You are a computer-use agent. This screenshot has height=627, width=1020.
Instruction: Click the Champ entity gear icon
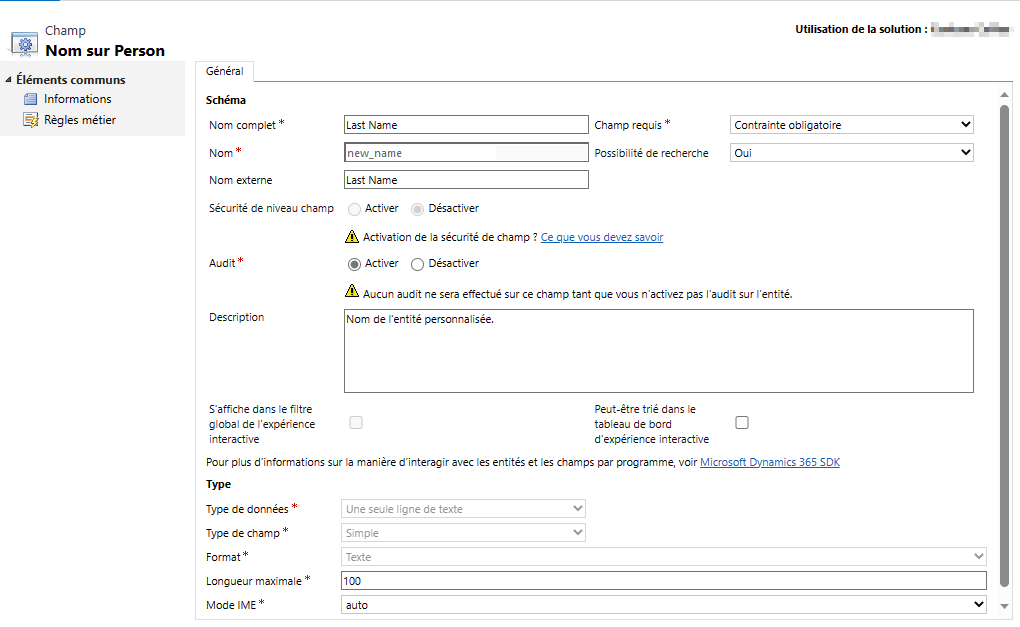coord(24,44)
